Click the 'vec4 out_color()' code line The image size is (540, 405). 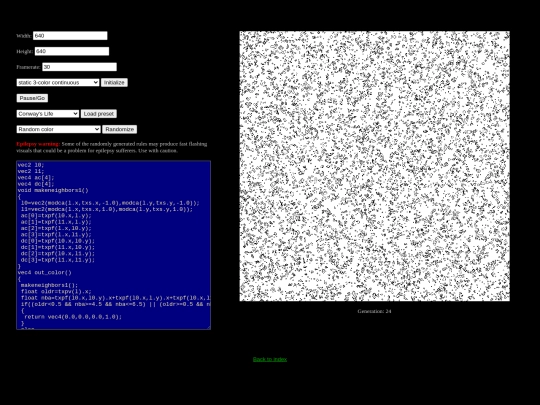44,273
